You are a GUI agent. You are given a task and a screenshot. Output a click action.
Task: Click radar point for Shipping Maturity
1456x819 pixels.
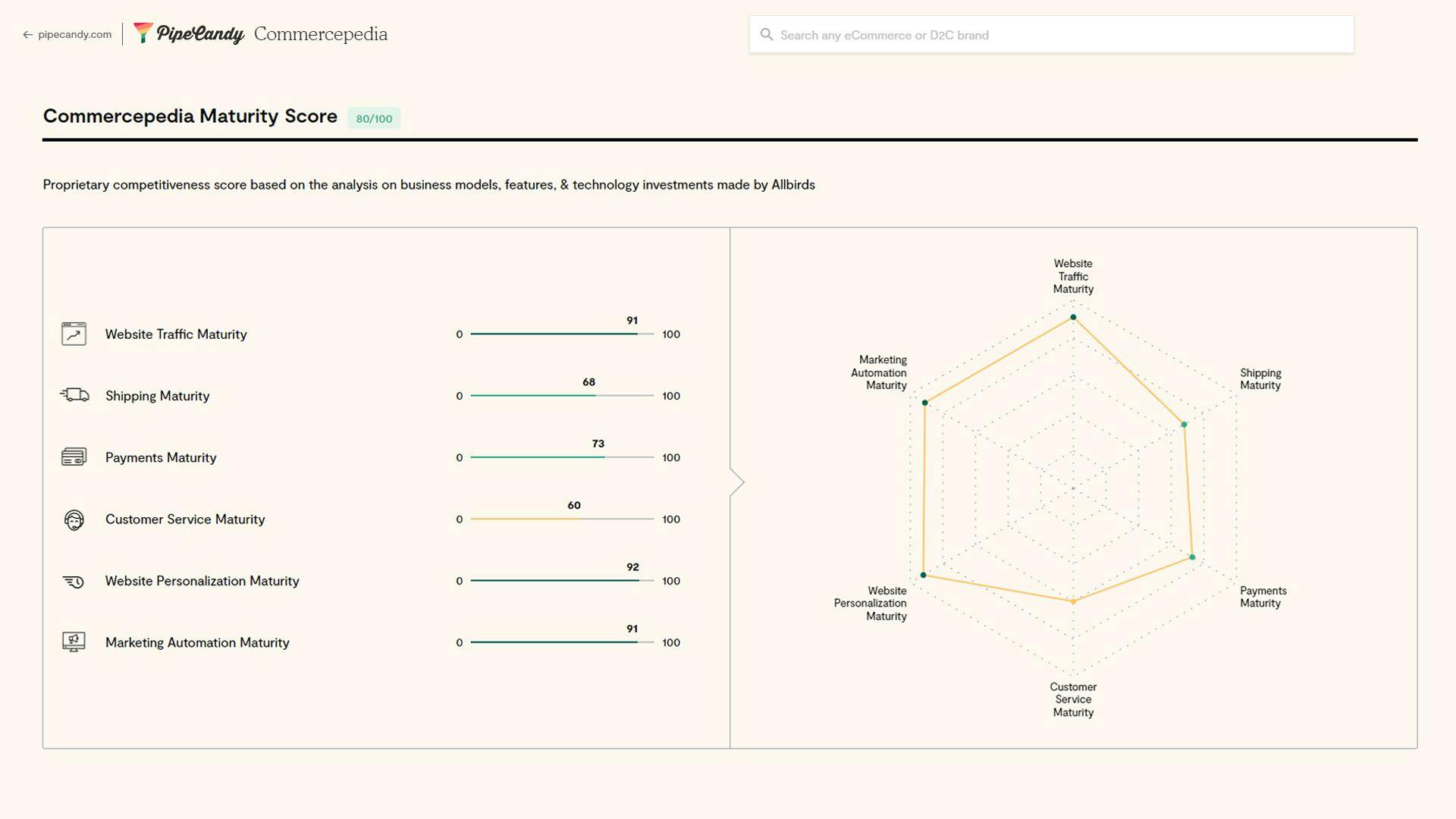1184,425
